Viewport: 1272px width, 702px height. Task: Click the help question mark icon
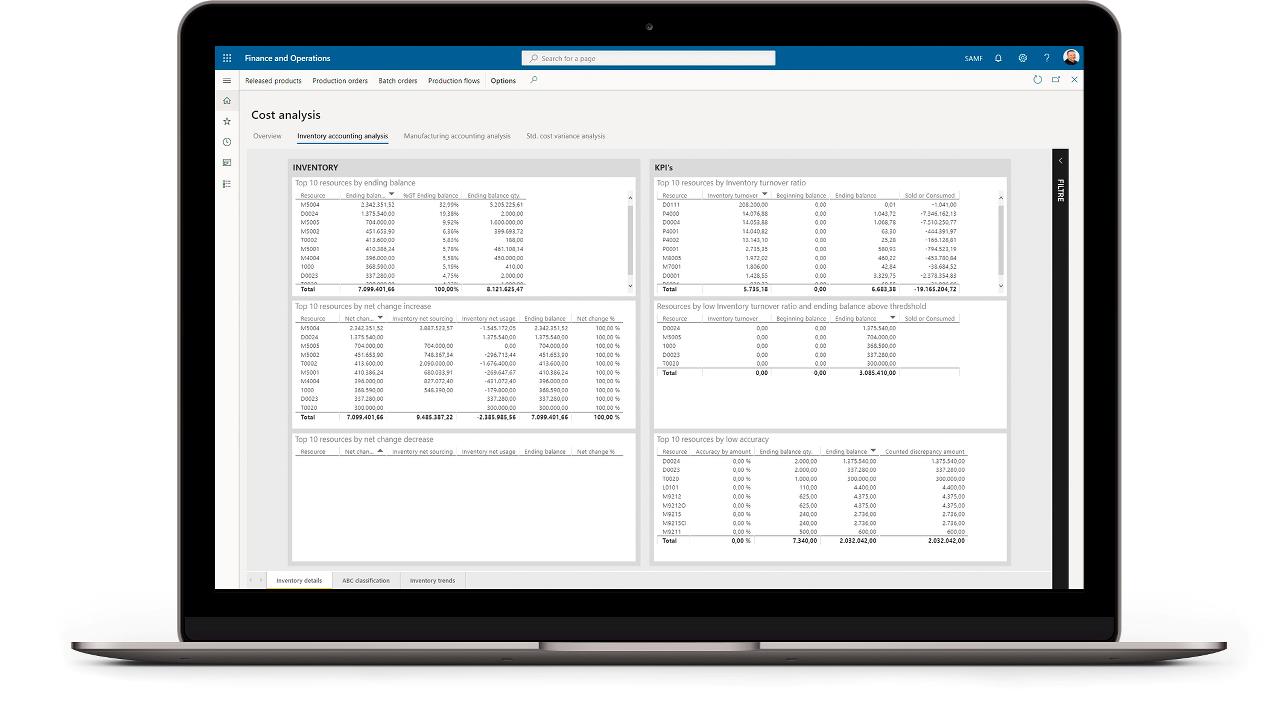click(x=1046, y=58)
